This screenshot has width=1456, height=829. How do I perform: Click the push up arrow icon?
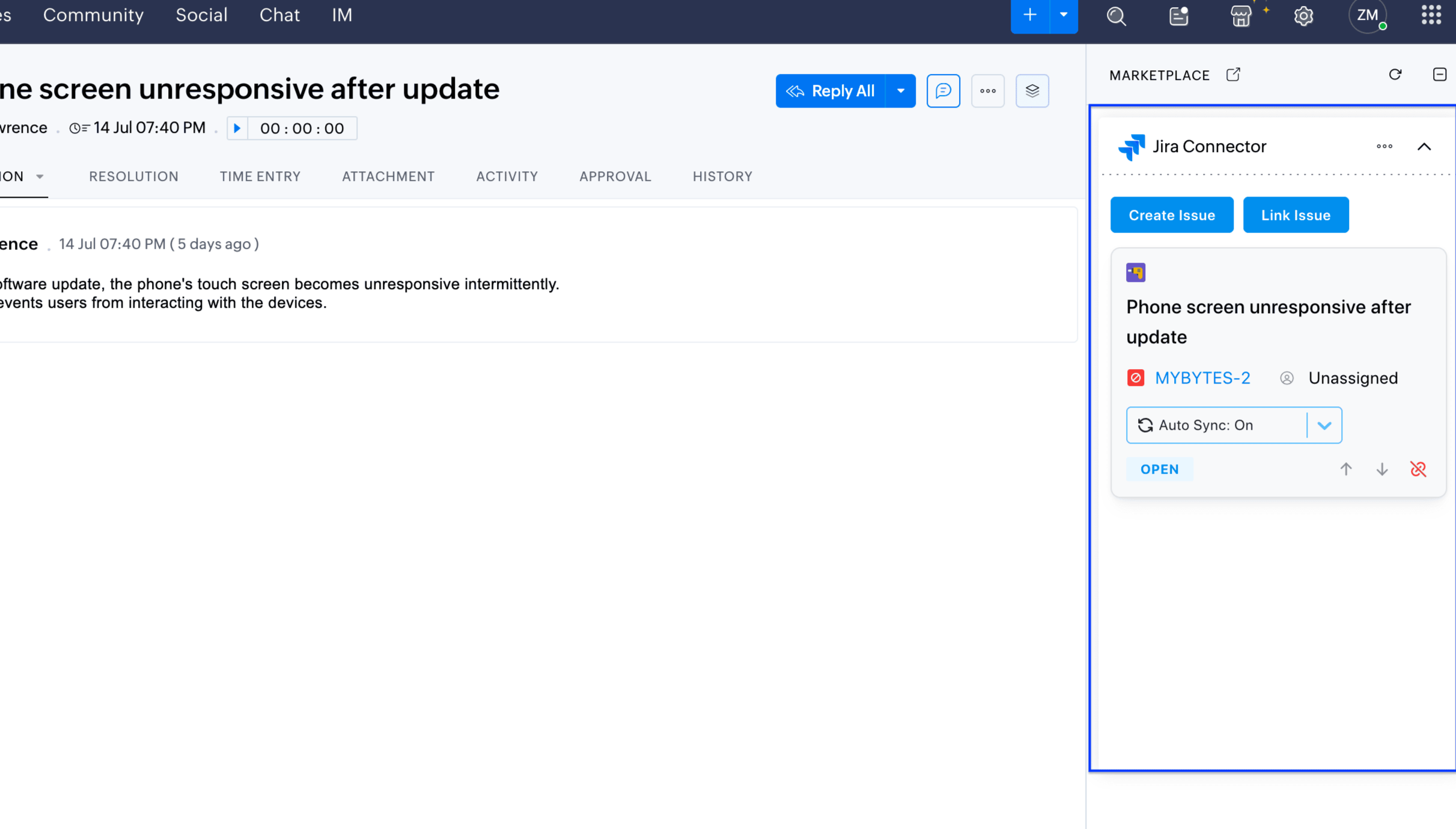click(x=1345, y=469)
